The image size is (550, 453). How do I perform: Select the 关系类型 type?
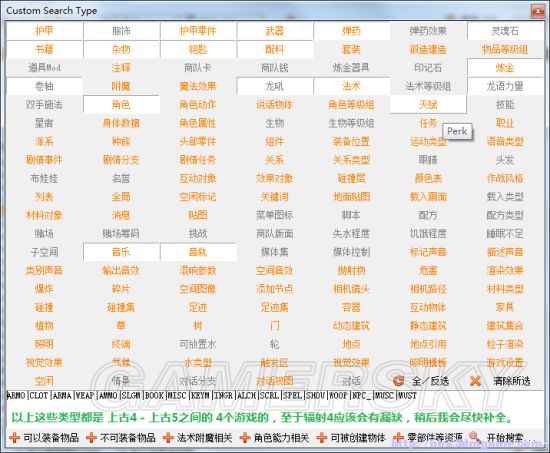tap(351, 160)
